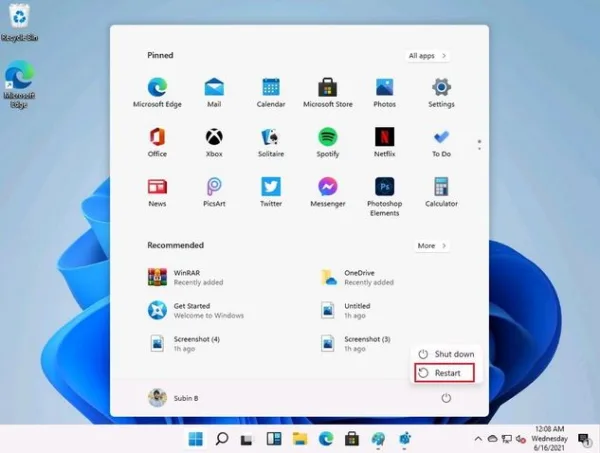600x453 pixels.
Task: Click the OneDrive cloud tray icon
Action: coord(492,439)
